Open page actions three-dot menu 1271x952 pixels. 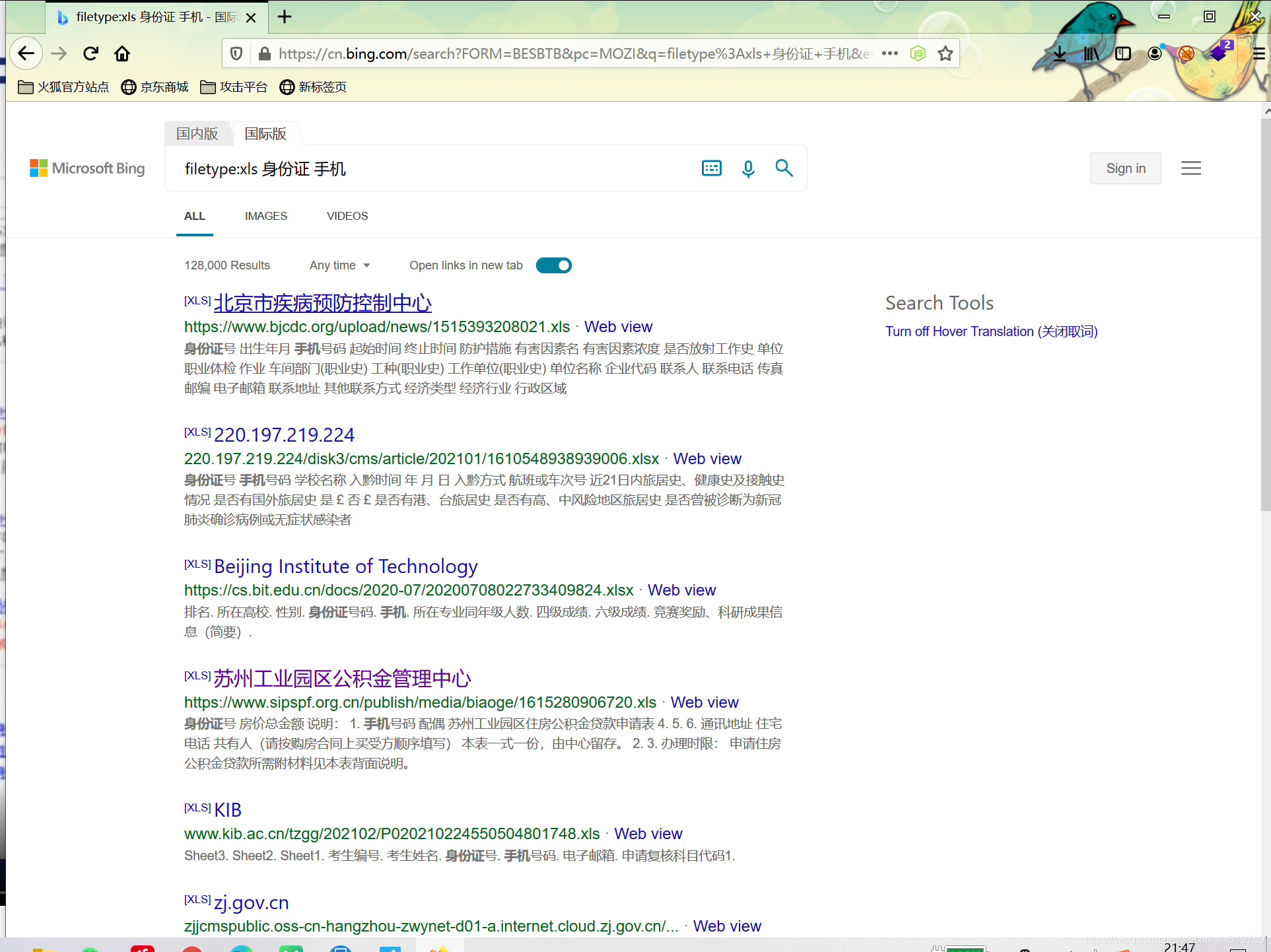(890, 53)
